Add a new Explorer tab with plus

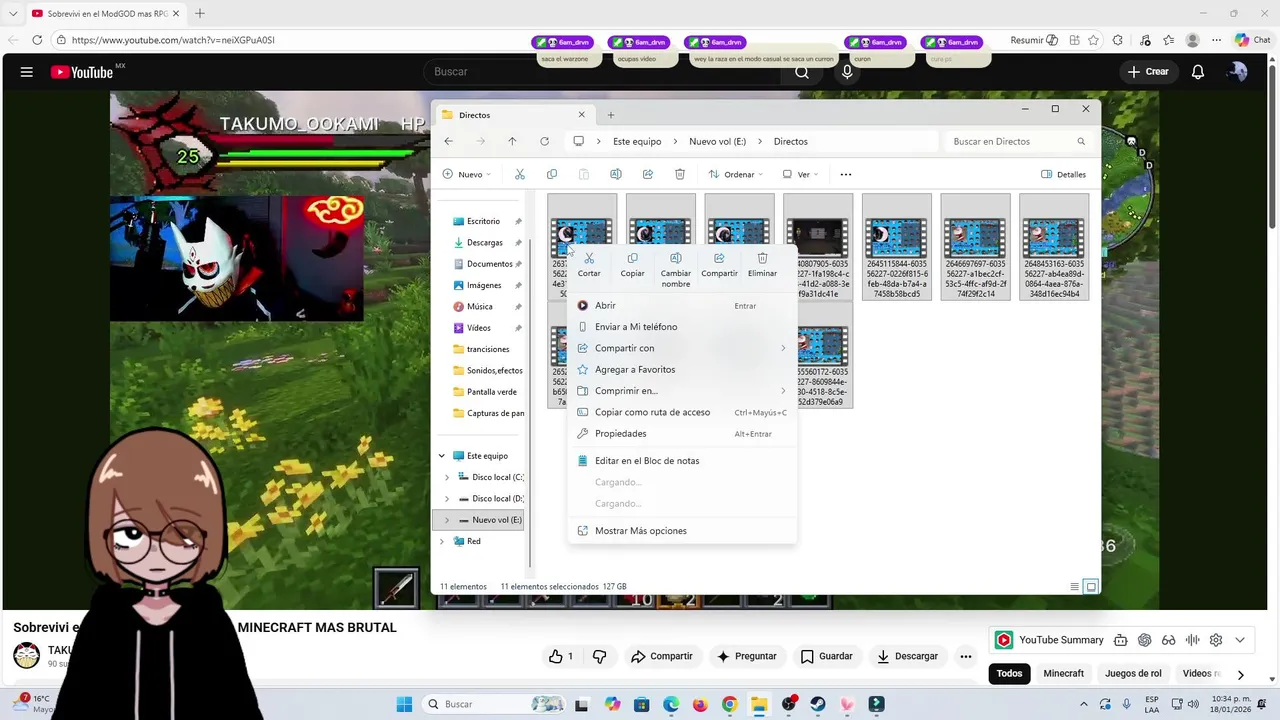pos(611,115)
